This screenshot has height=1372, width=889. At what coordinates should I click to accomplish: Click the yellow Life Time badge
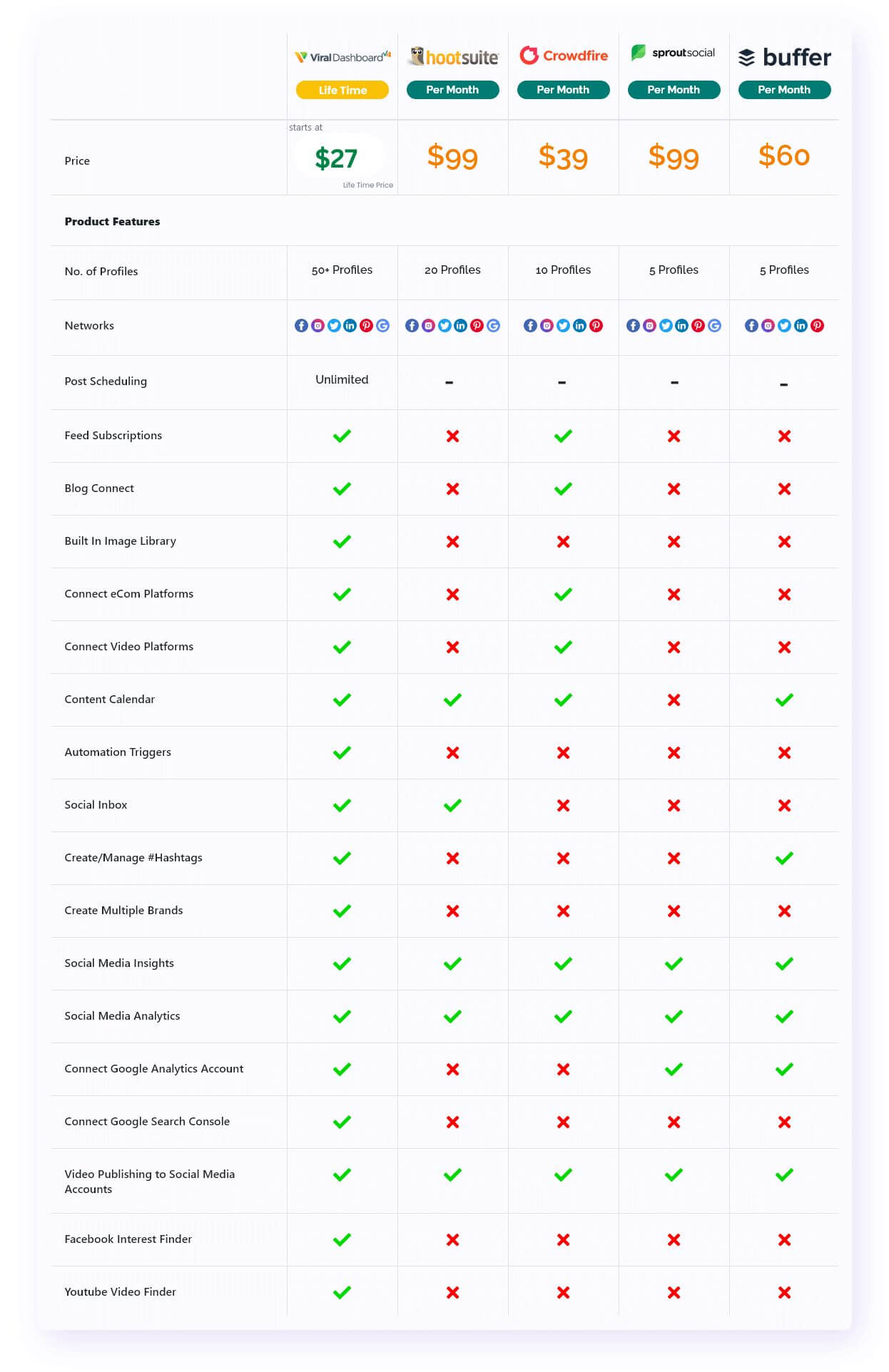[342, 90]
